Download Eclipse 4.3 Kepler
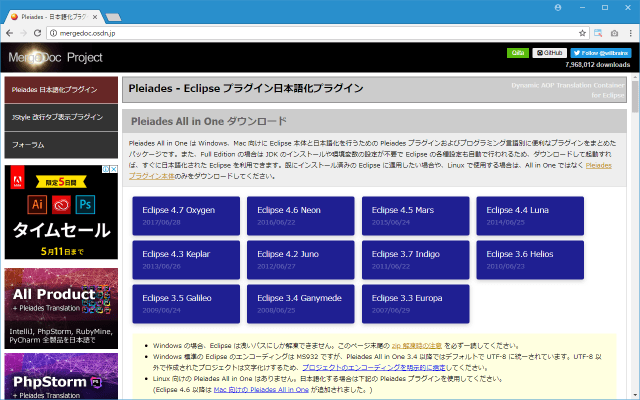This screenshot has height=400, width=640. 186,260
